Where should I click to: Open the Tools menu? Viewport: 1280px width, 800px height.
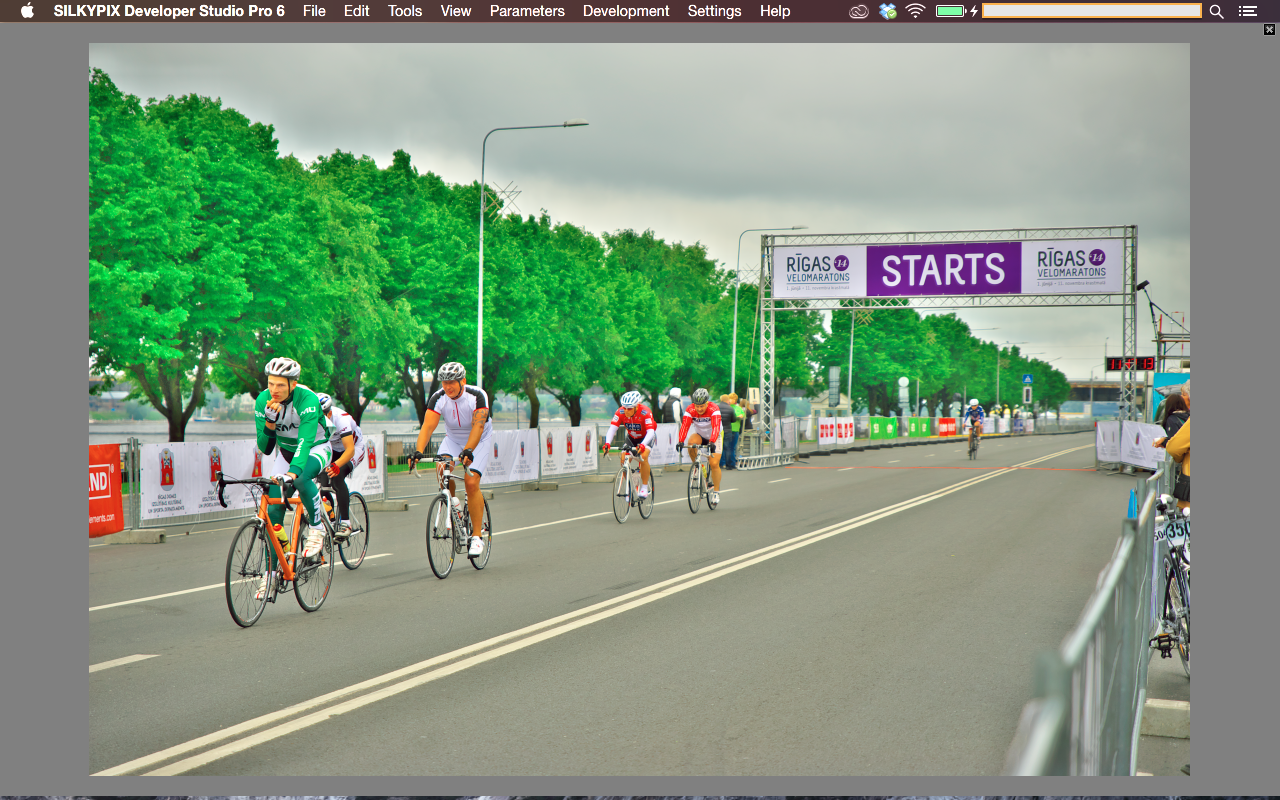[x=405, y=11]
